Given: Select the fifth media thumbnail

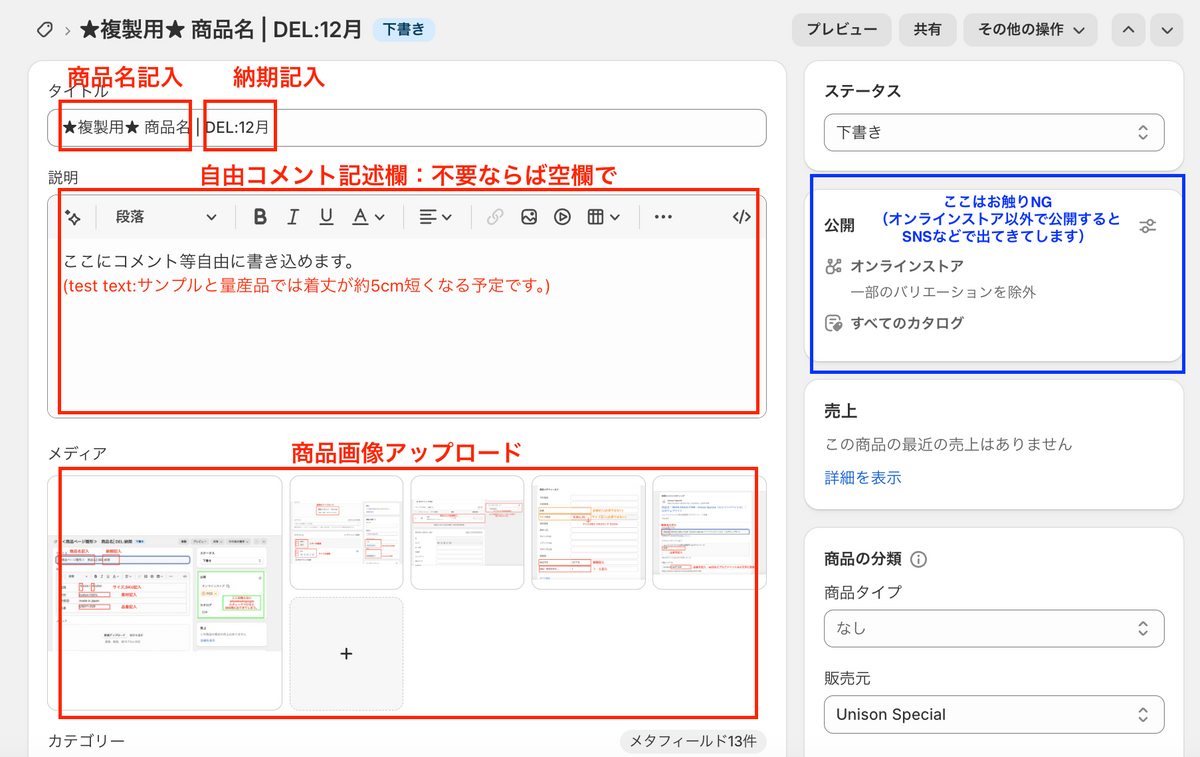Looking at the screenshot, I should coord(710,533).
